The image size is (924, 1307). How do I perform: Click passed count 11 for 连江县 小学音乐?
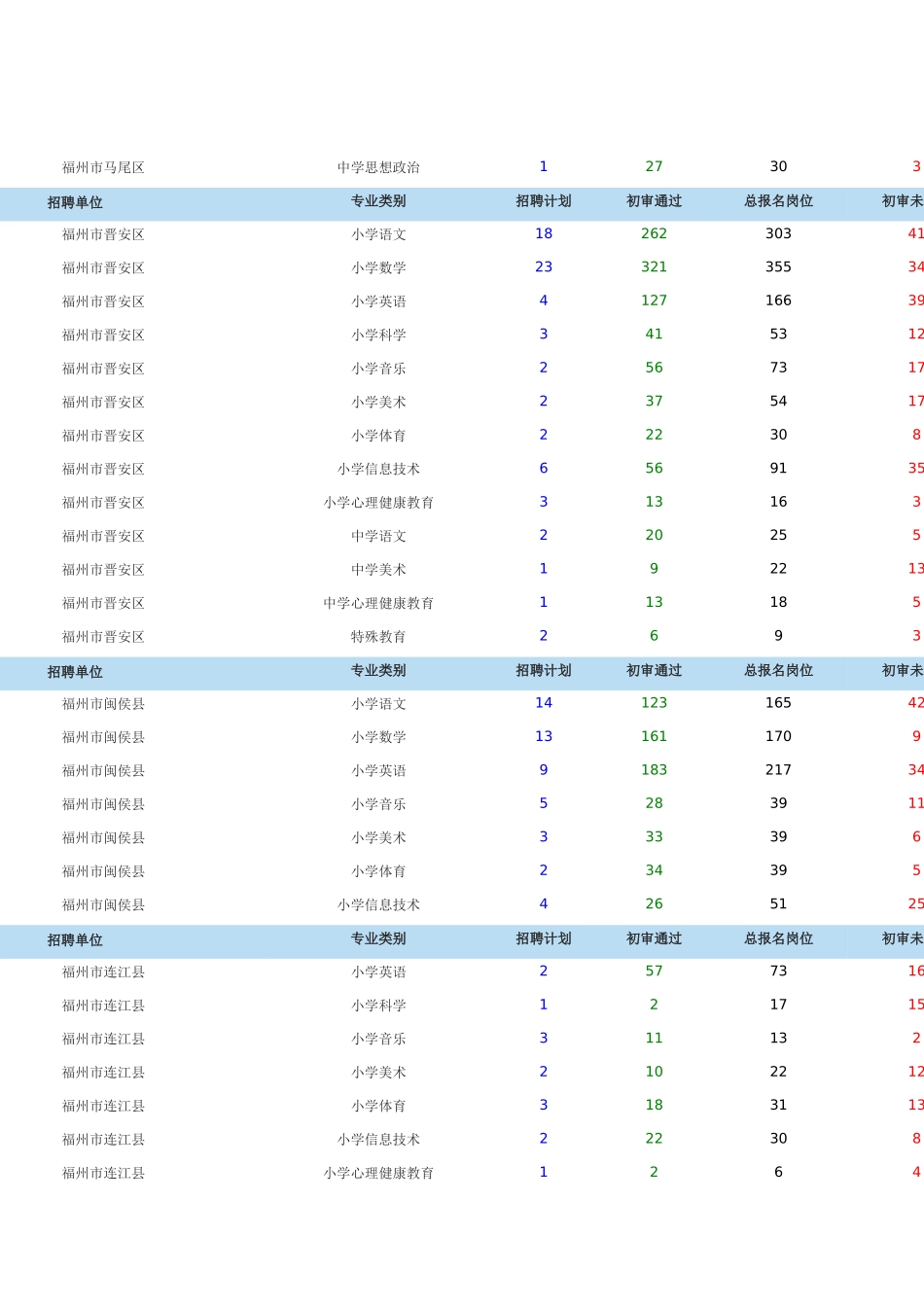pos(654,1039)
